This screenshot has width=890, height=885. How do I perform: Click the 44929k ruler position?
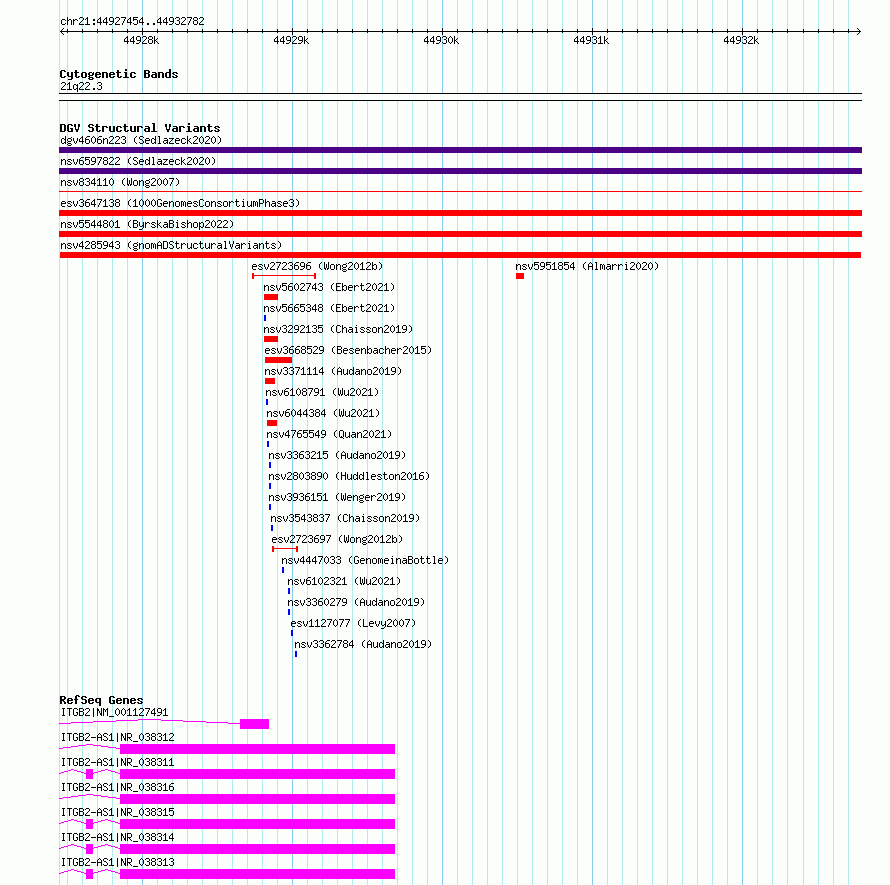pos(291,40)
